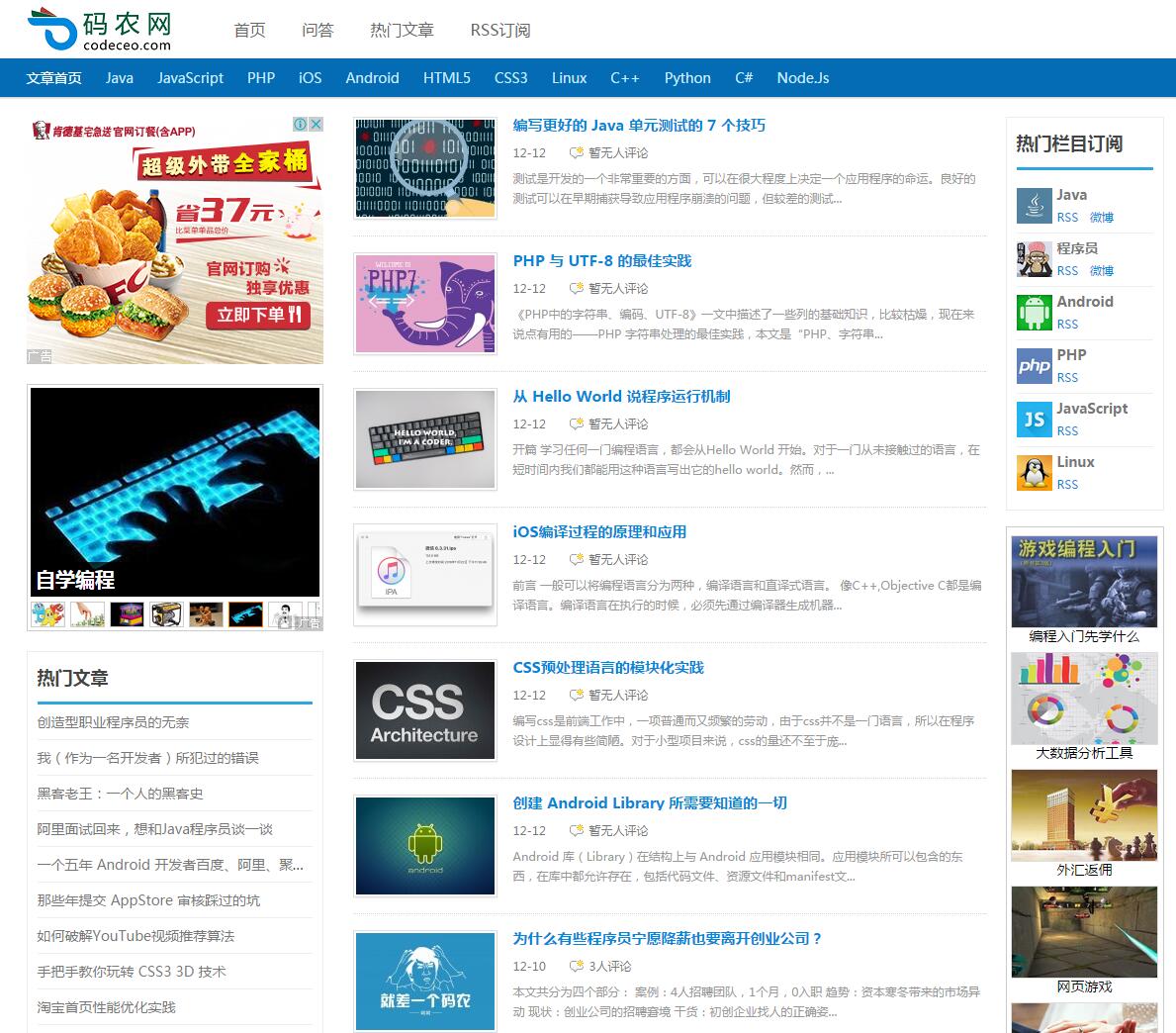Click comment icon under Java 单元测试 article

click(x=576, y=152)
